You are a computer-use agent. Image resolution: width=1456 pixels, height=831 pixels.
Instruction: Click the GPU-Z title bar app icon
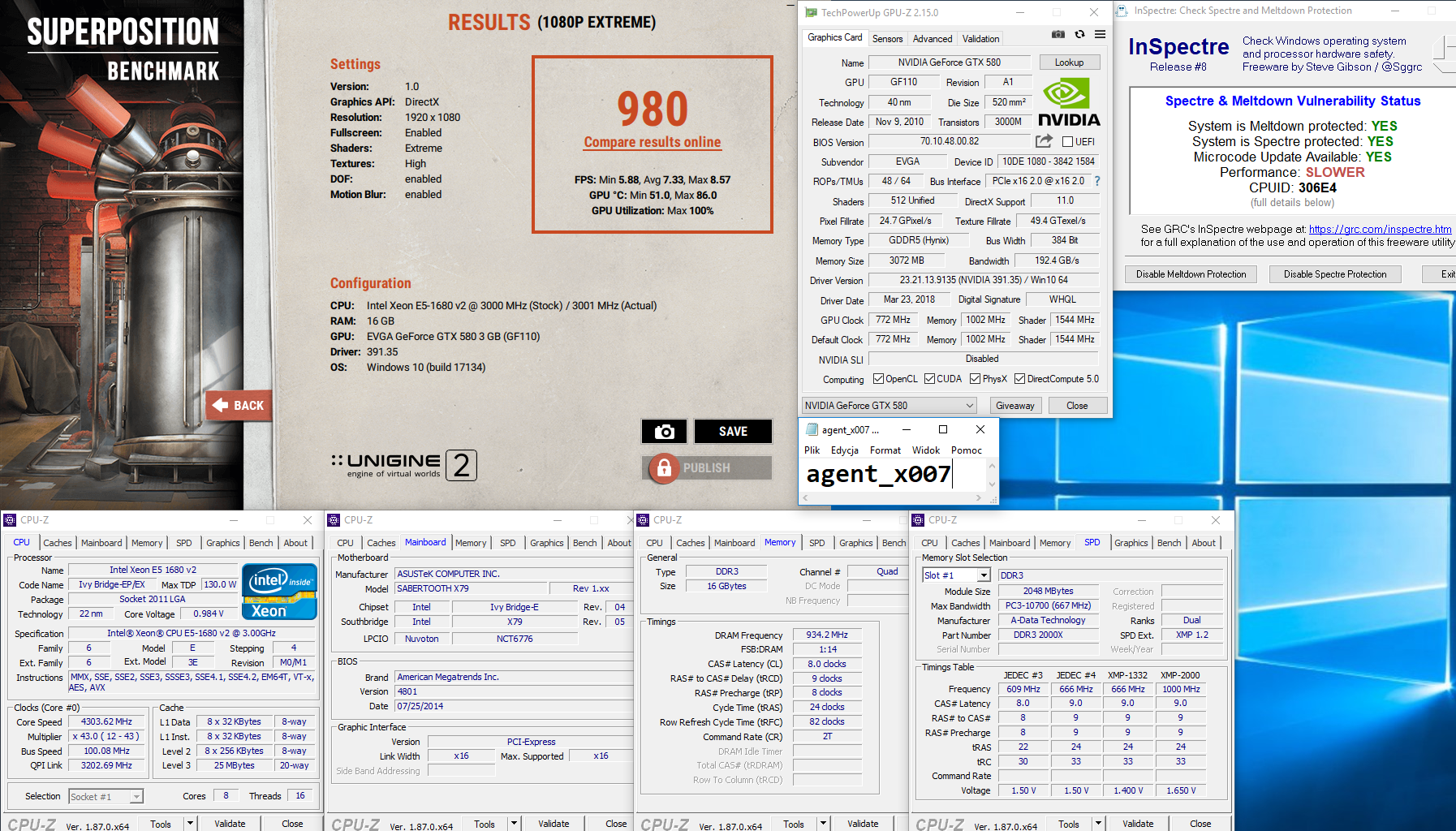[x=811, y=12]
